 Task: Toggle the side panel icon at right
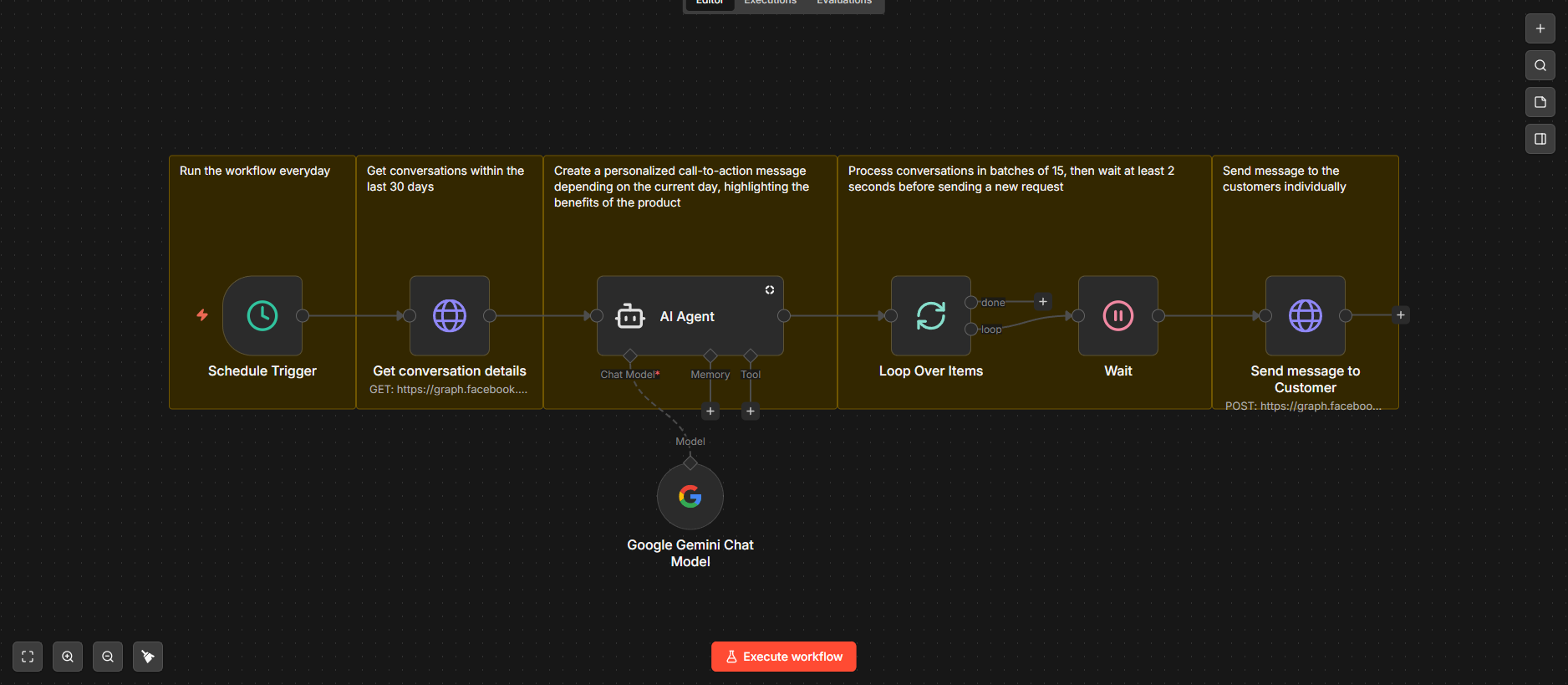pyautogui.click(x=1540, y=139)
